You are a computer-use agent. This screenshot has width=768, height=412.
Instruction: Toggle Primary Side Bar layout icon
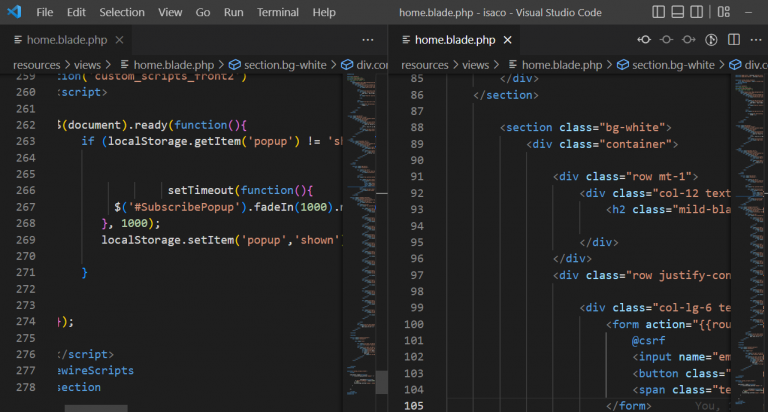click(x=657, y=12)
